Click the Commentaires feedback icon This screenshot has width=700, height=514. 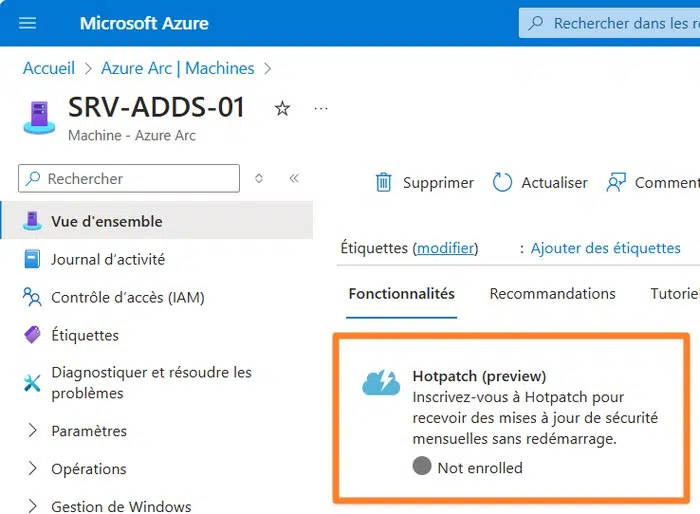(x=617, y=182)
